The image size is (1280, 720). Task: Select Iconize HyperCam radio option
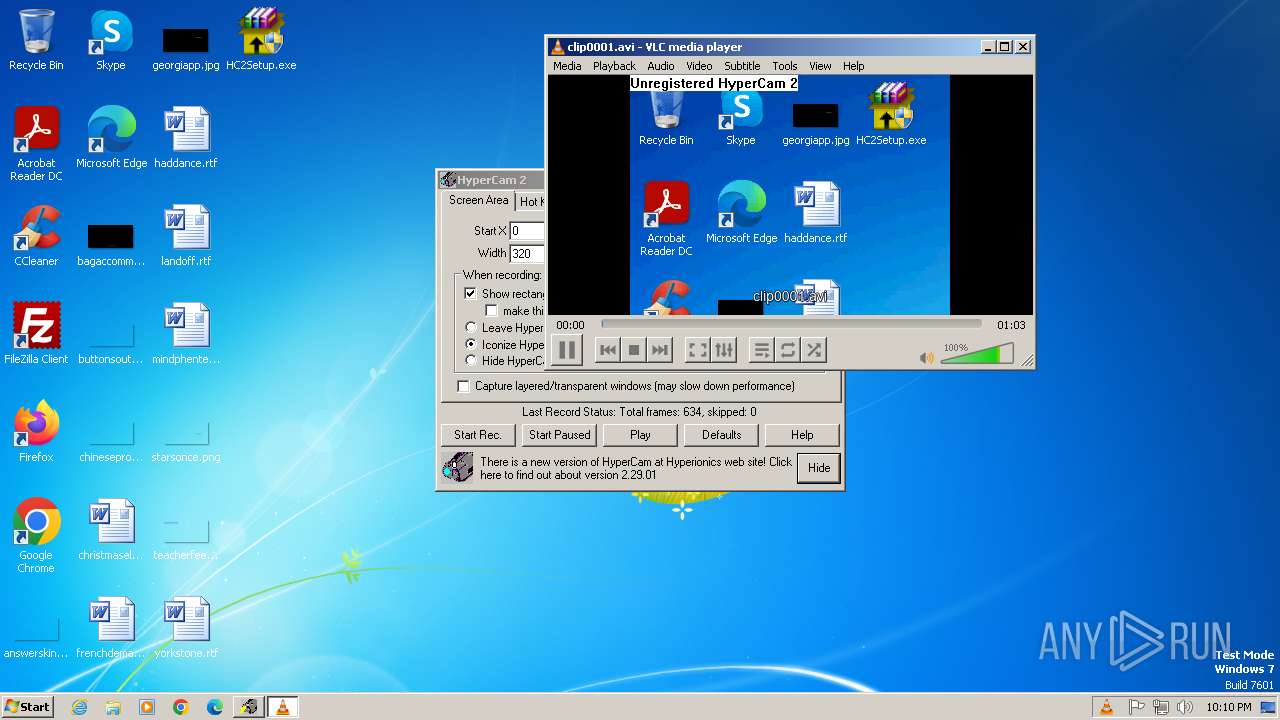click(471, 344)
